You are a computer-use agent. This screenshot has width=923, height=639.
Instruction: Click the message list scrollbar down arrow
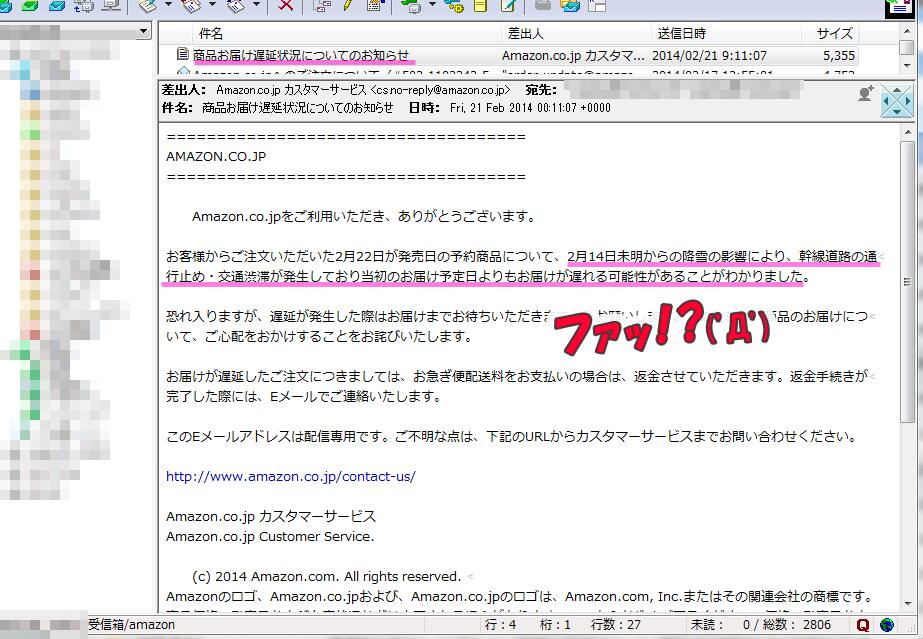(906, 66)
